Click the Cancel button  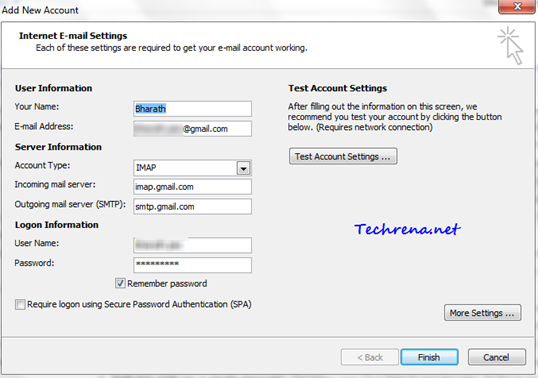coord(496,357)
